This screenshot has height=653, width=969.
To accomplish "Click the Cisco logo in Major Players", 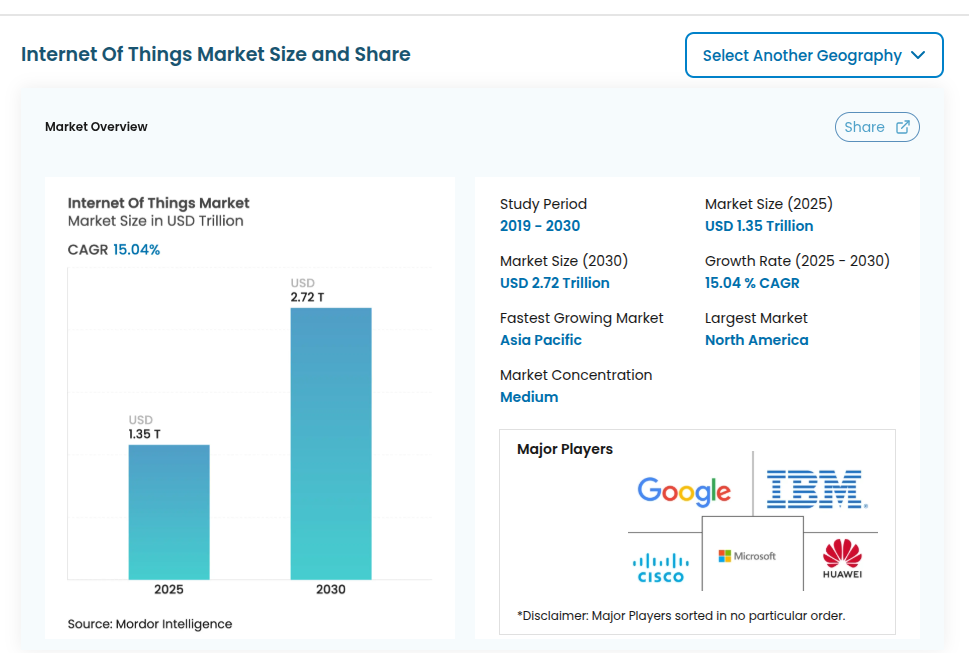I will point(661,568).
